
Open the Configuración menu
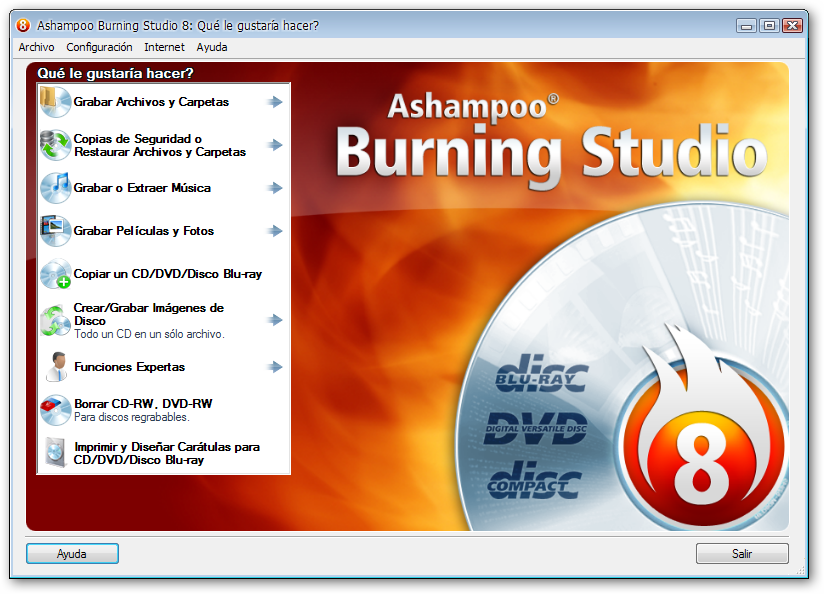99,47
